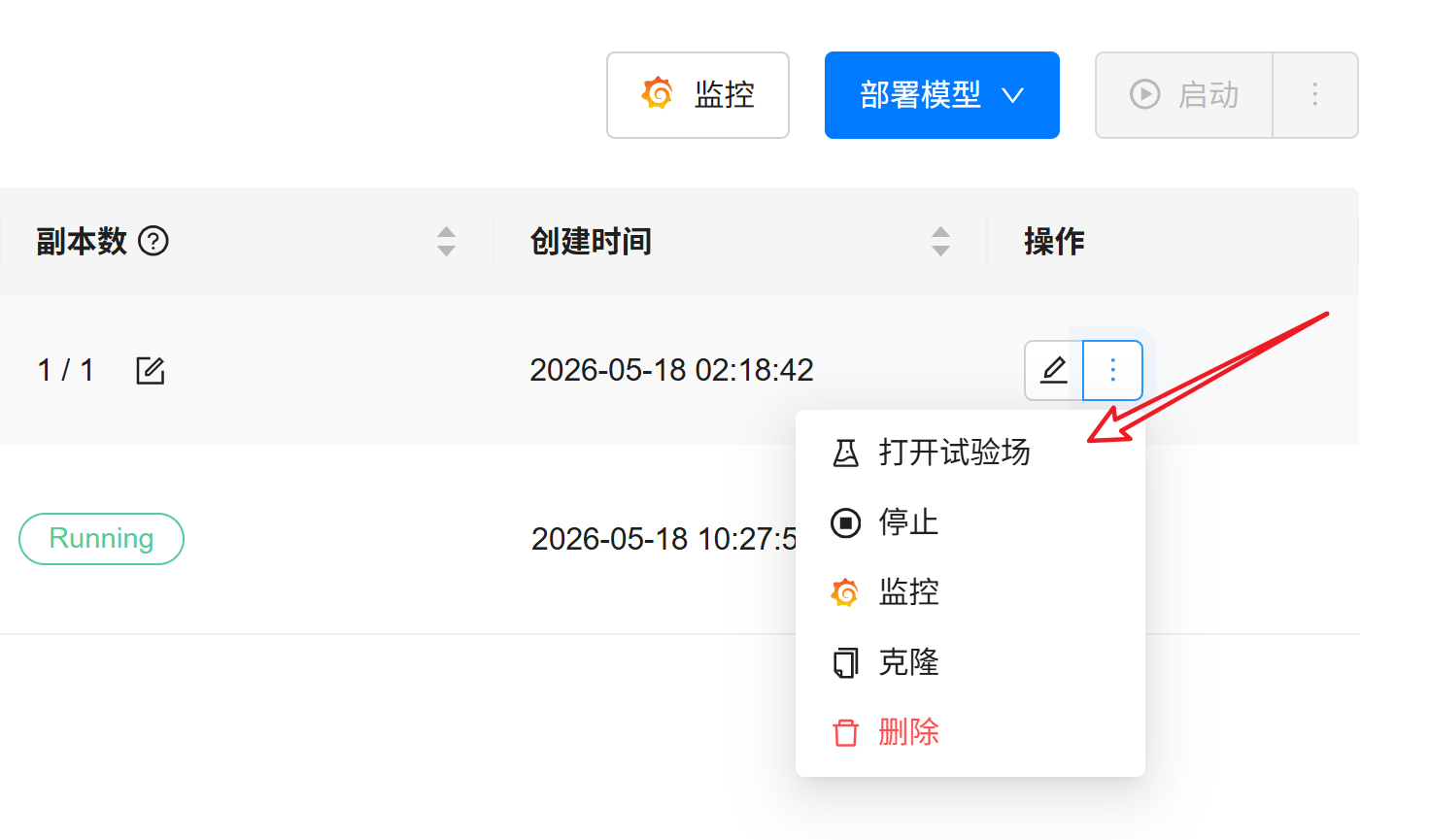Click the stop circle icon beside 停止
The width and height of the screenshot is (1429, 840).
(846, 522)
